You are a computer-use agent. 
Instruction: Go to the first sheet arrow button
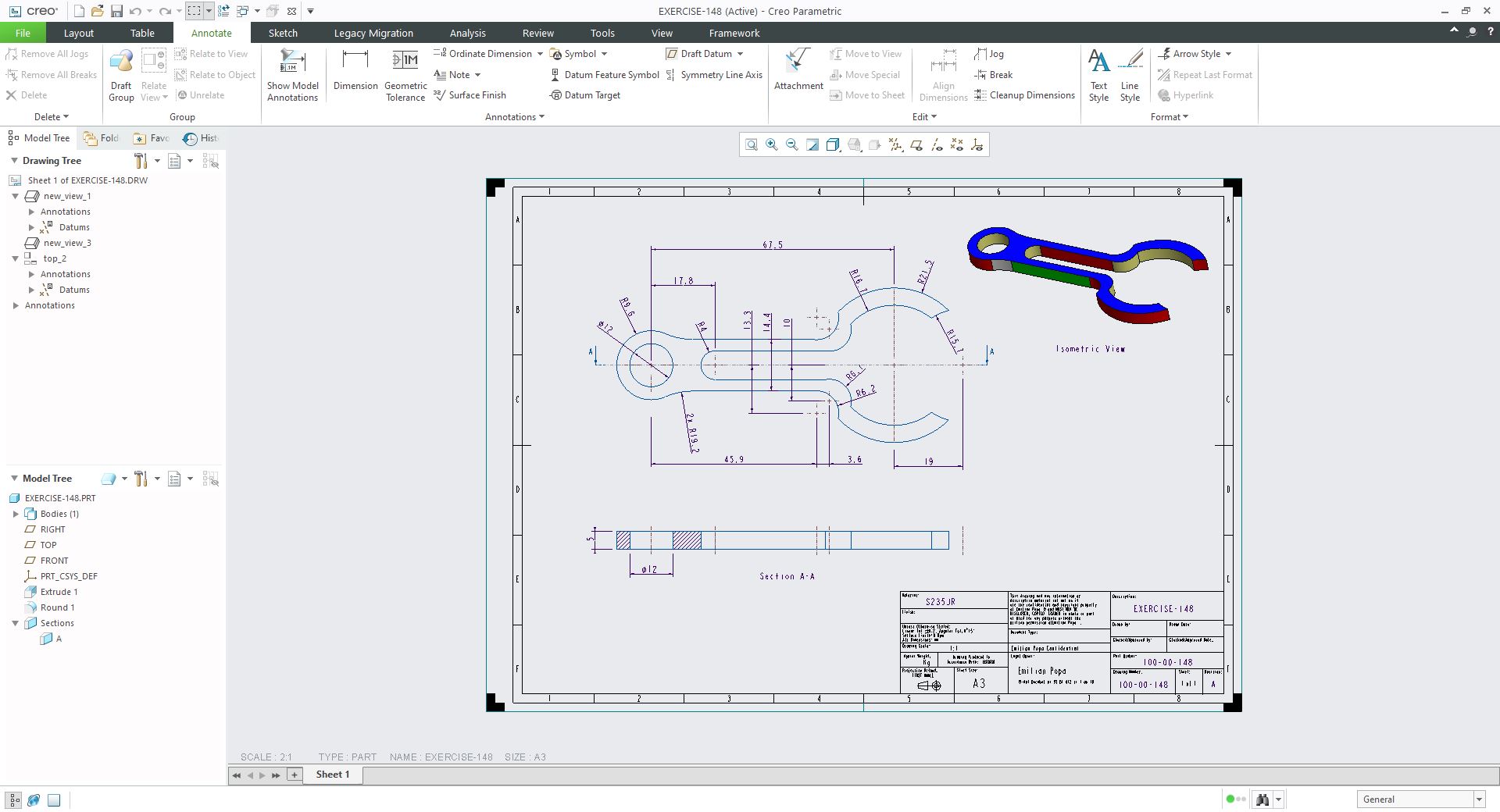[x=236, y=775]
